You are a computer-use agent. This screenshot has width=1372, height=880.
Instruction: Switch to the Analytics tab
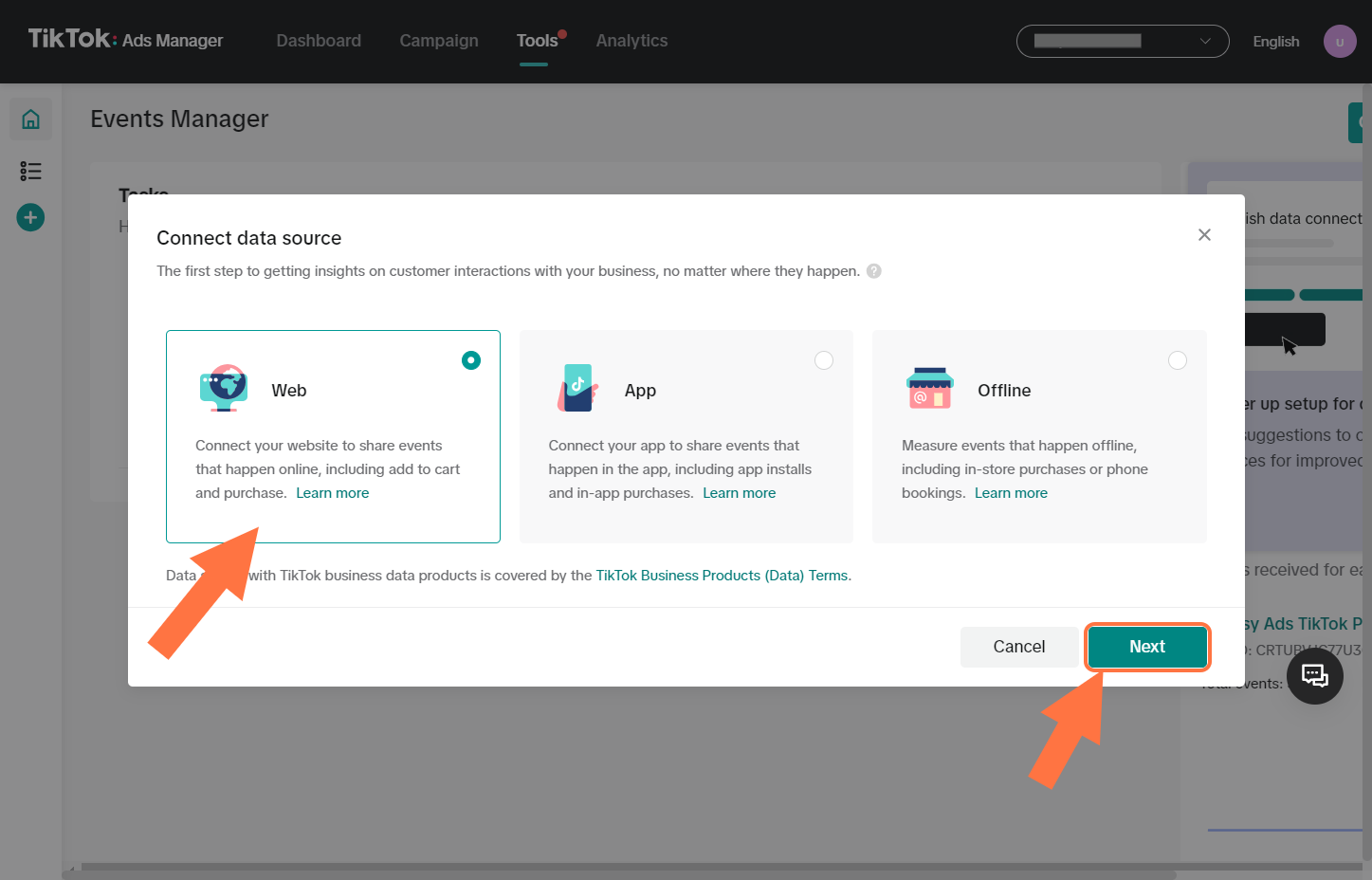(x=631, y=40)
